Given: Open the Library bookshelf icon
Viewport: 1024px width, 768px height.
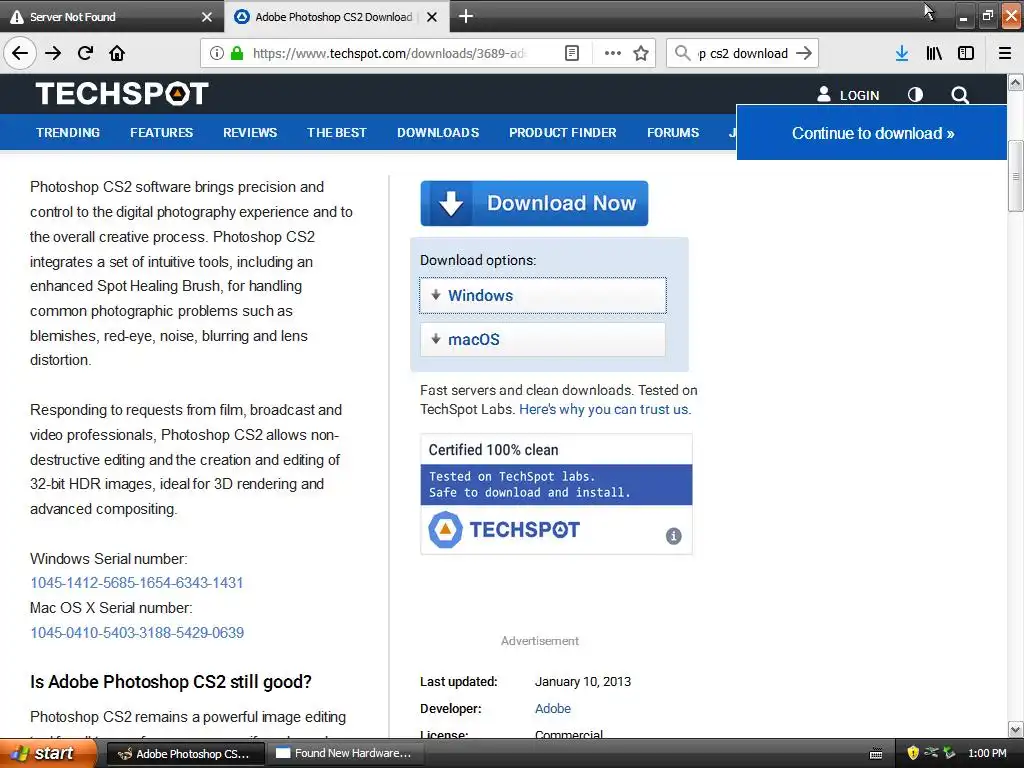Looking at the screenshot, I should click(934, 54).
